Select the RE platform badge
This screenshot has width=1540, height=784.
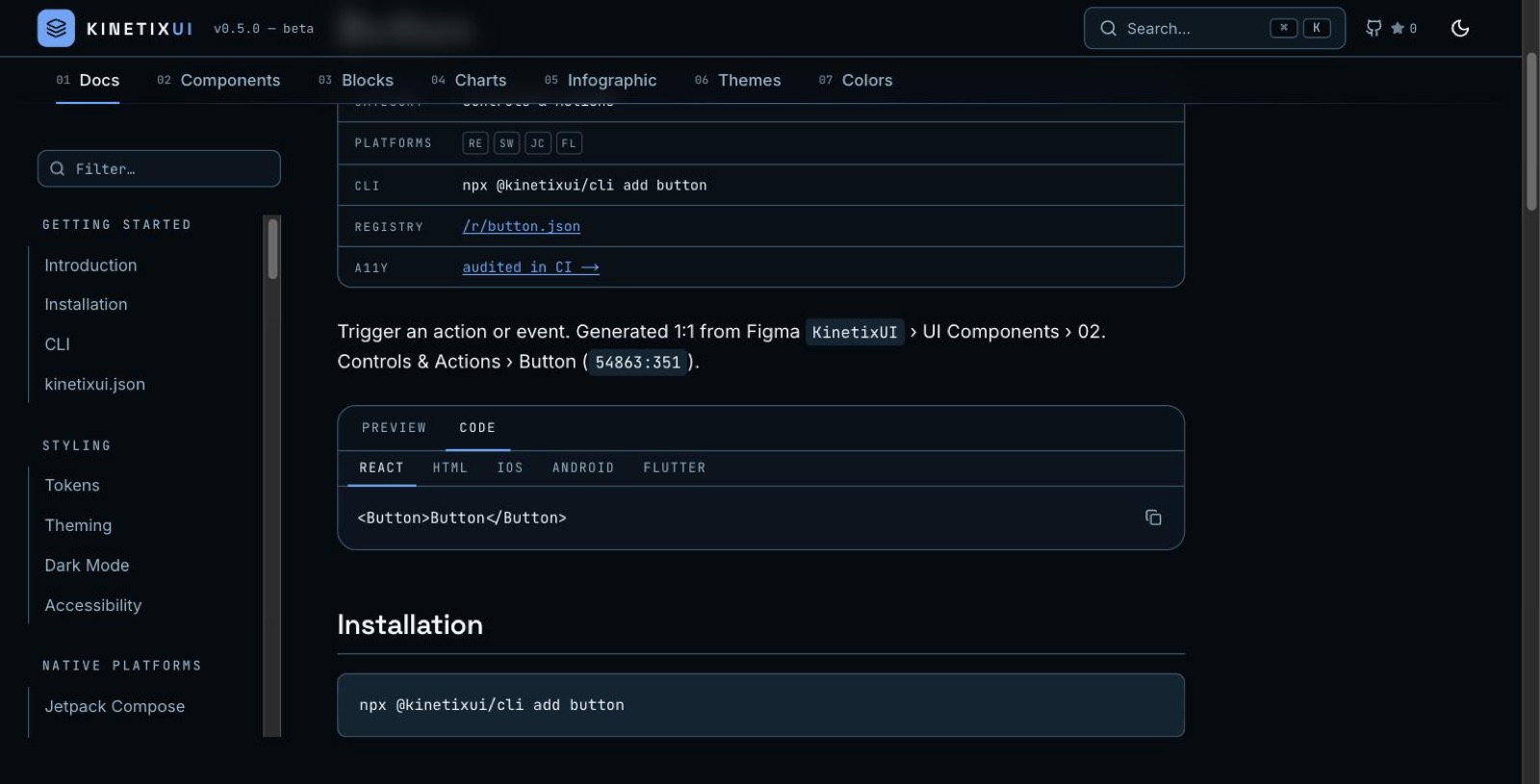coord(475,143)
